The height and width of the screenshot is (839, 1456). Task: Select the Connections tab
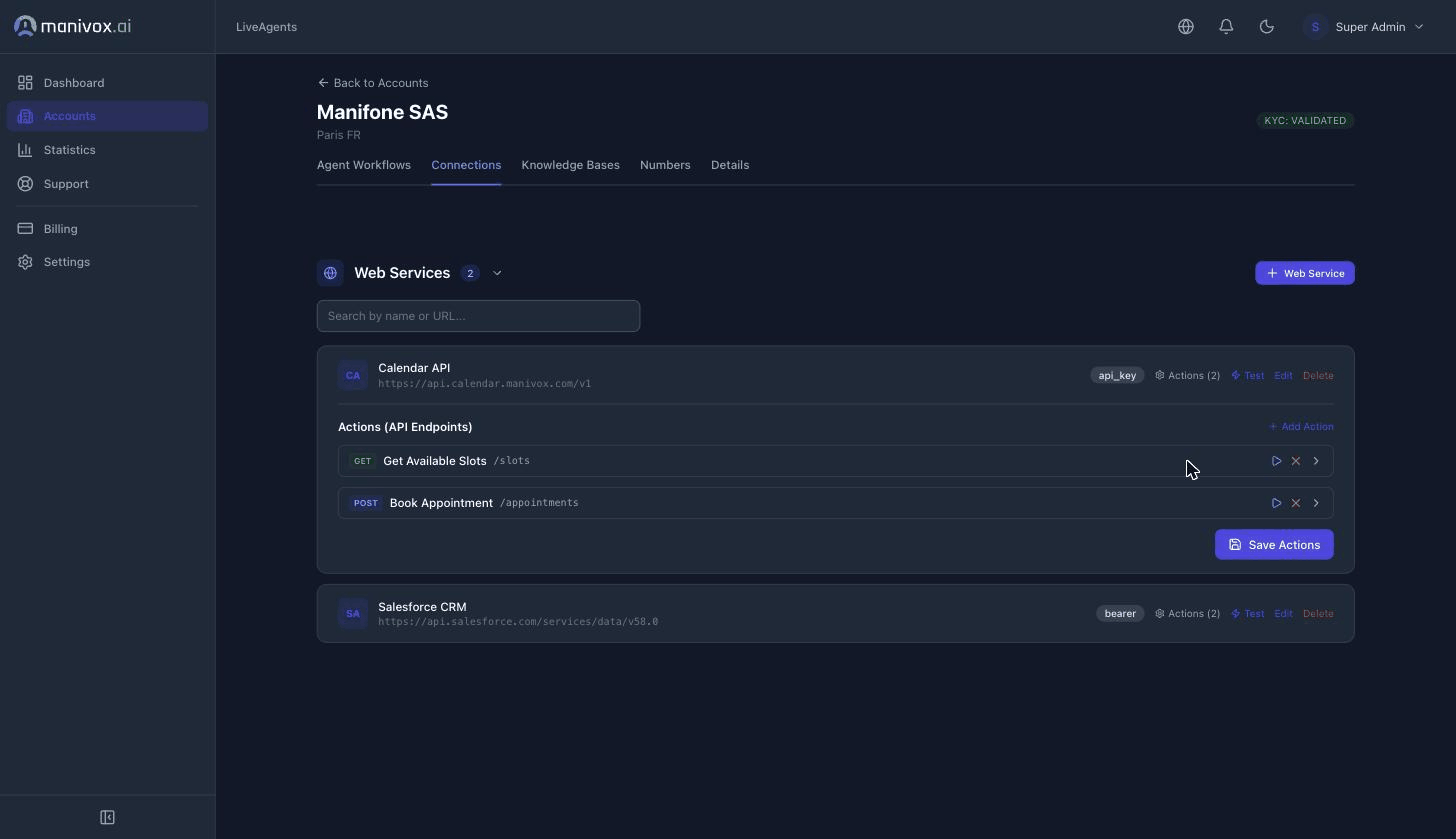click(x=466, y=165)
